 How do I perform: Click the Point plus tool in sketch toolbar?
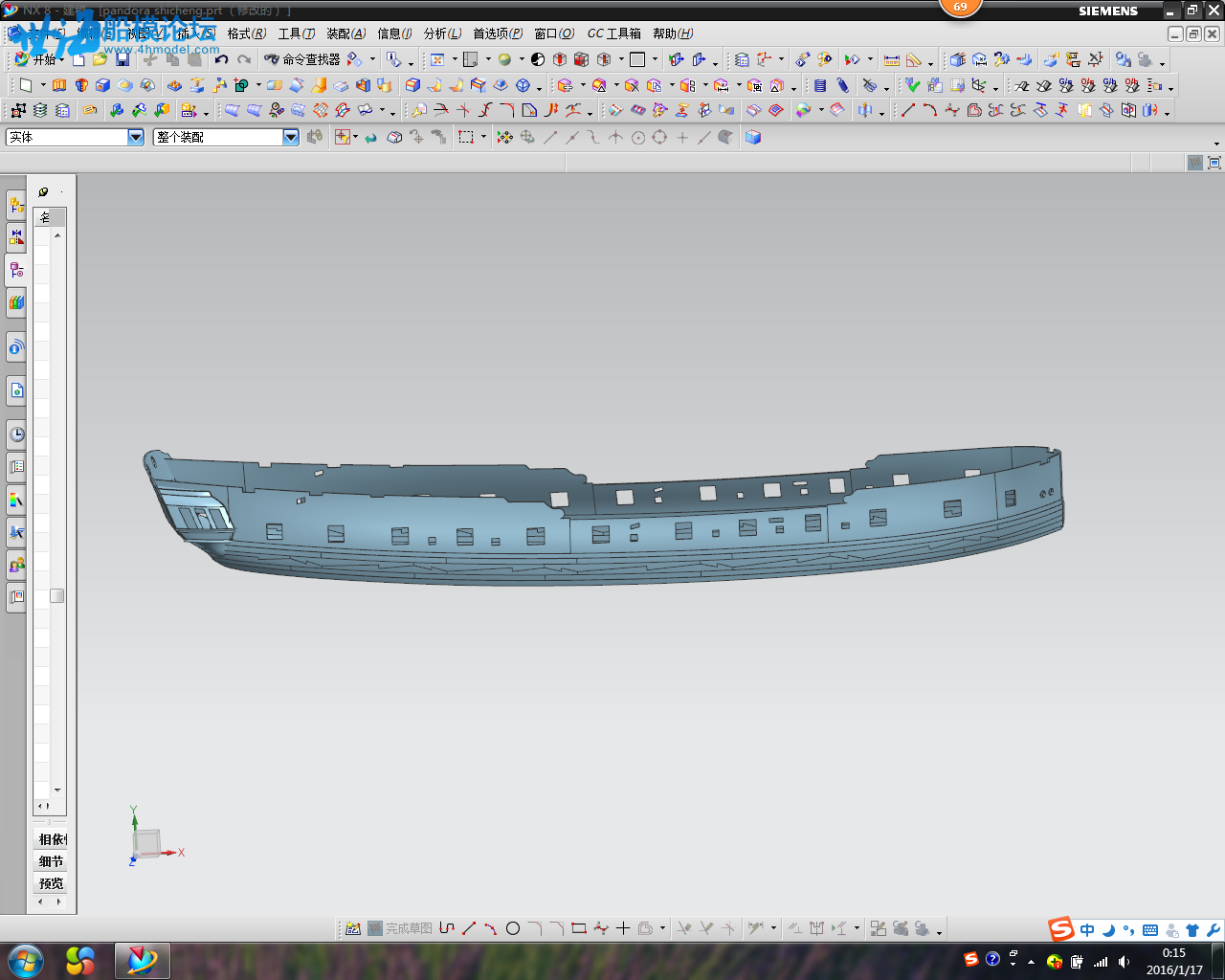point(623,928)
